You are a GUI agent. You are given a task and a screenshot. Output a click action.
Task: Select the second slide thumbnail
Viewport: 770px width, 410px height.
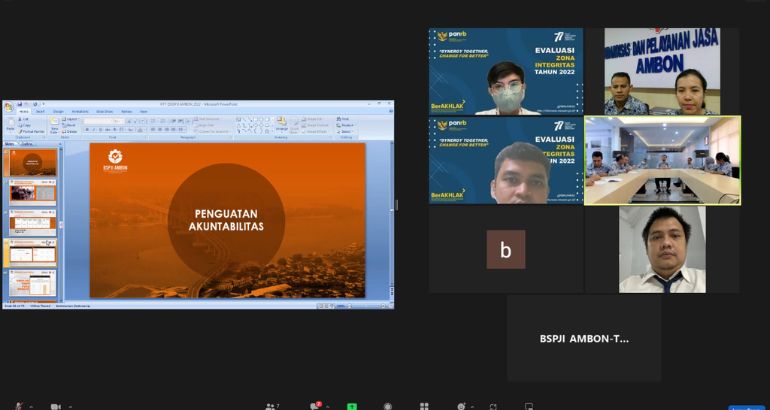pos(33,192)
